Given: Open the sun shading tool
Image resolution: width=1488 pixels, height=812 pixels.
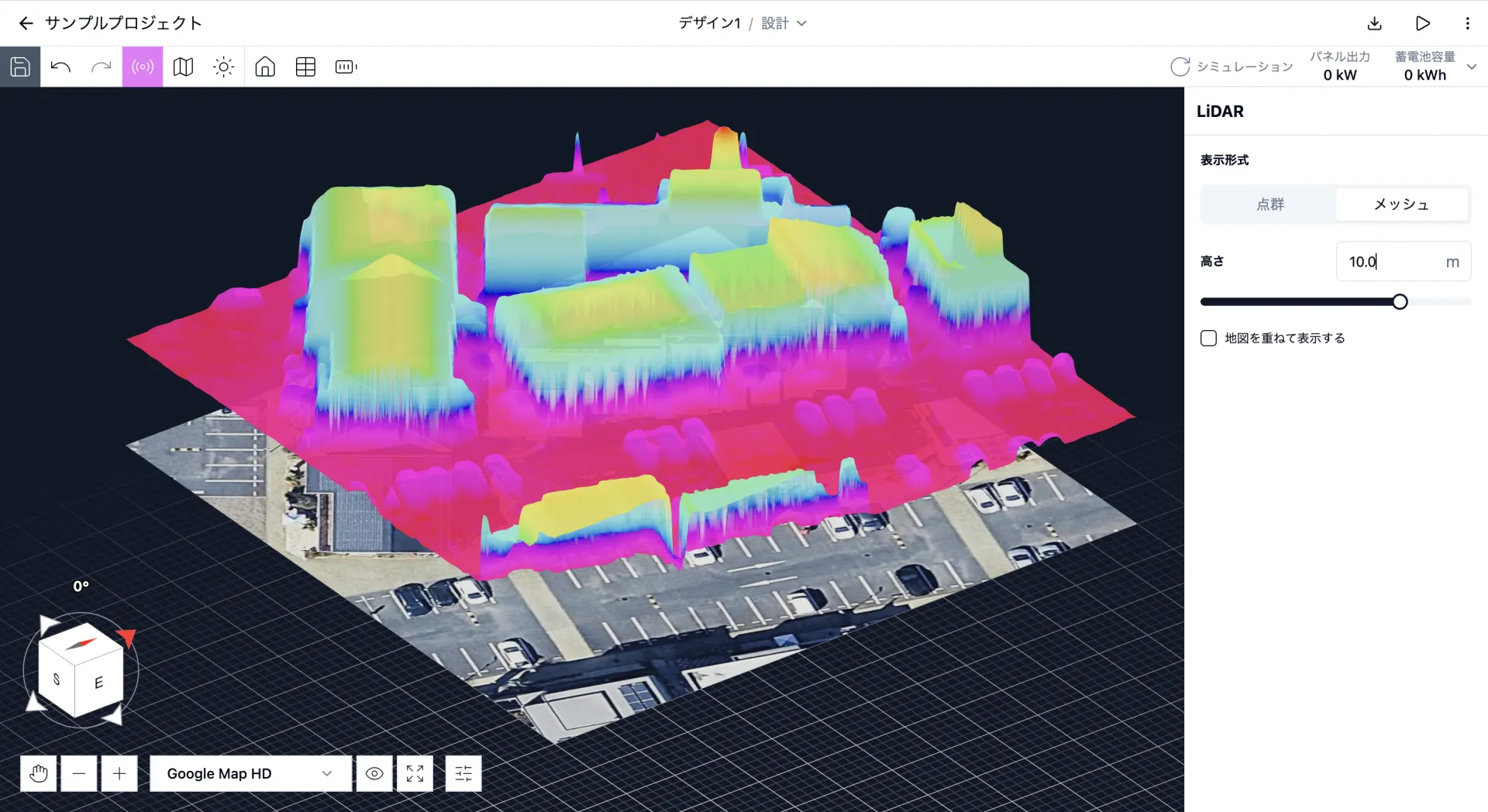Looking at the screenshot, I should click(224, 67).
